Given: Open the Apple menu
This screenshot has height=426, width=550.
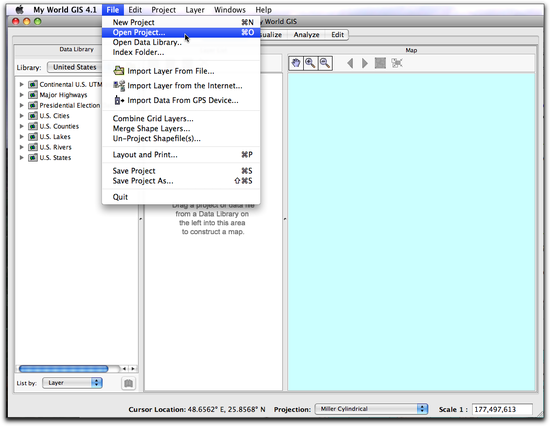Looking at the screenshot, I should click(x=20, y=9).
